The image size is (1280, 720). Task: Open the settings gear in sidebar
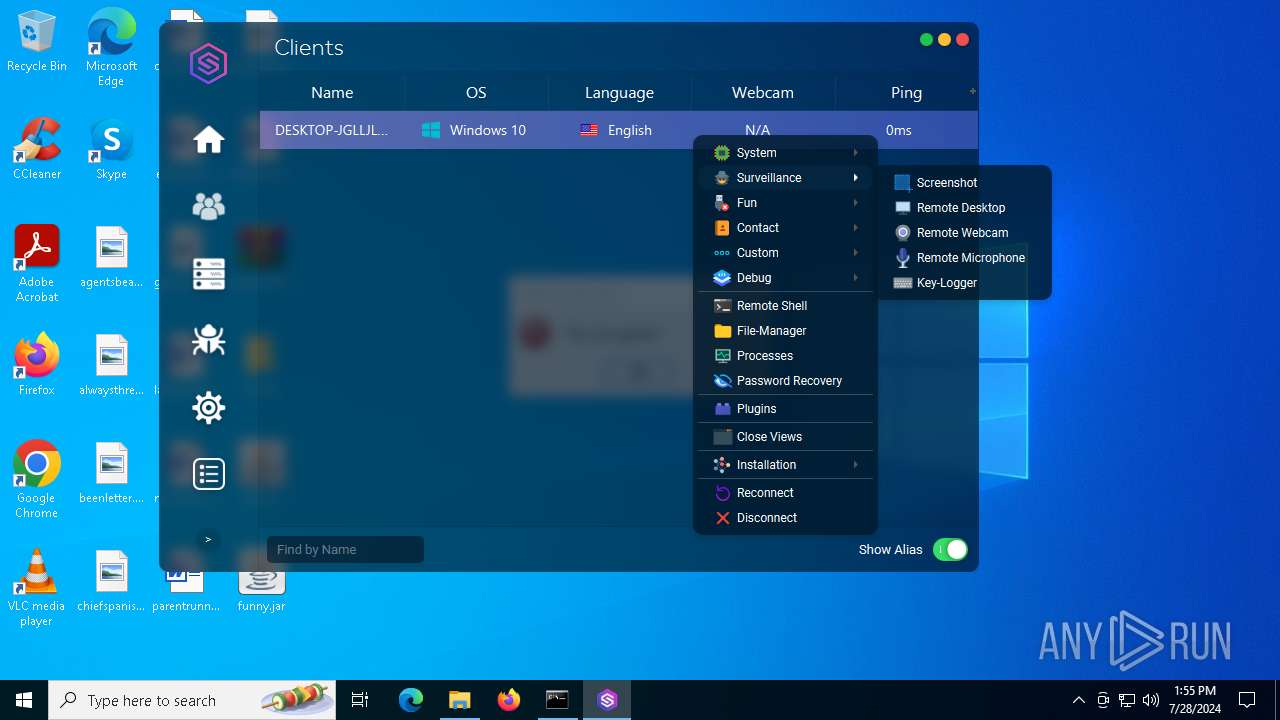pyautogui.click(x=208, y=407)
